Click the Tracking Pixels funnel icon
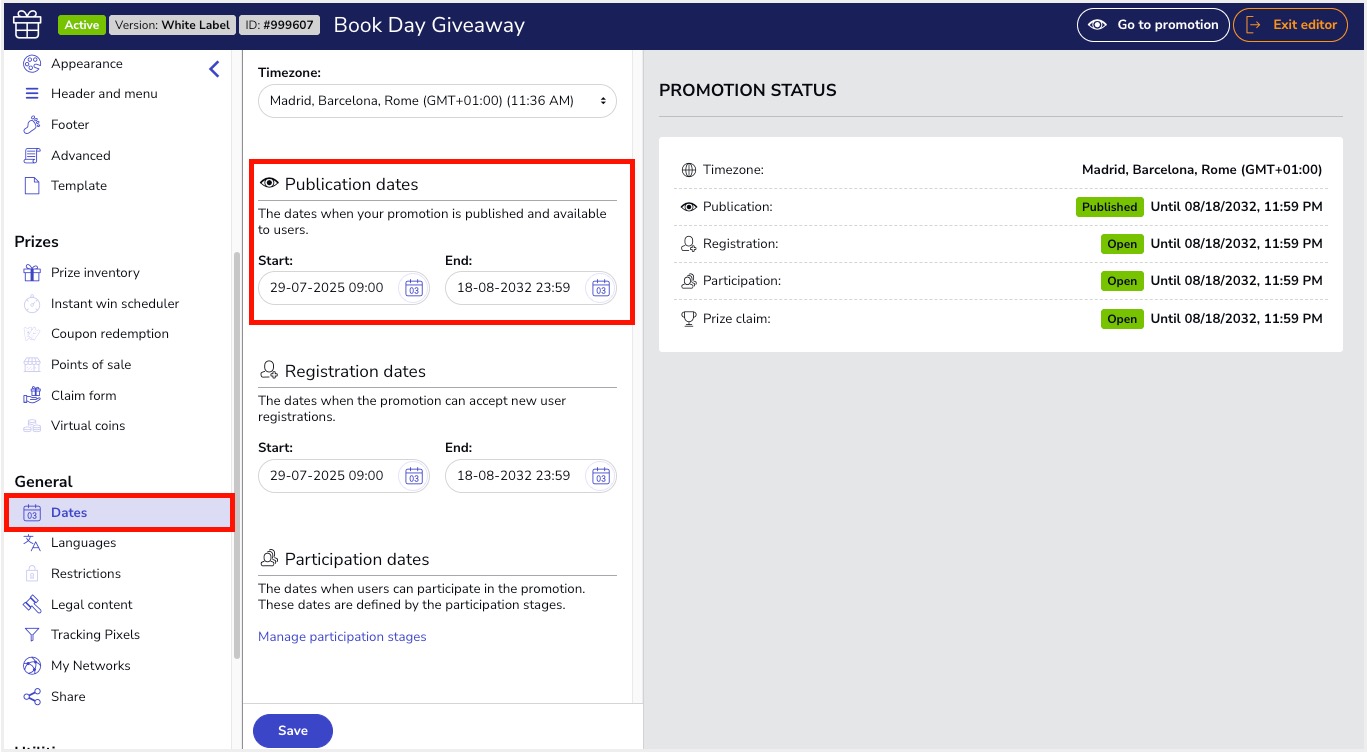The image size is (1367, 753). (x=31, y=635)
